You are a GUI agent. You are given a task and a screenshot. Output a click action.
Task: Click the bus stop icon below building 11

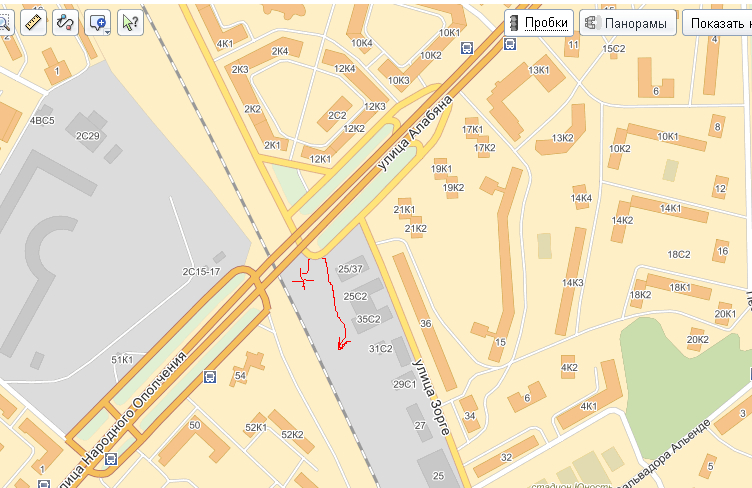pyautogui.click(x=510, y=44)
